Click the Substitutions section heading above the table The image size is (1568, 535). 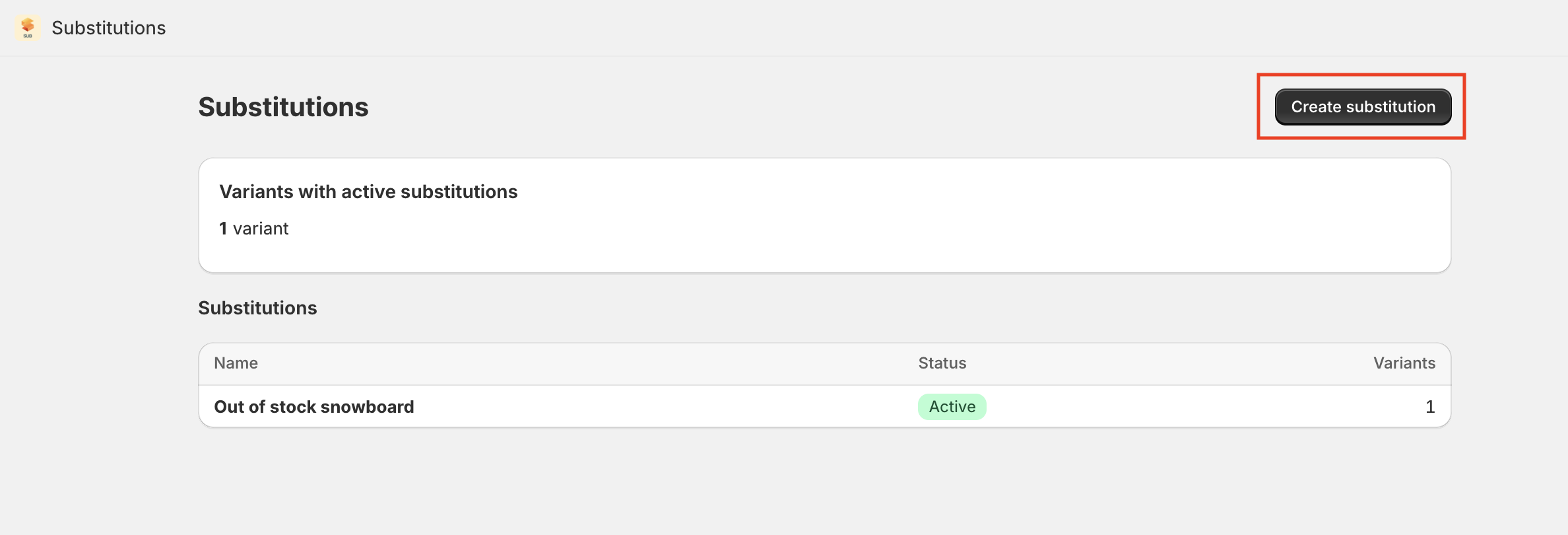(257, 308)
